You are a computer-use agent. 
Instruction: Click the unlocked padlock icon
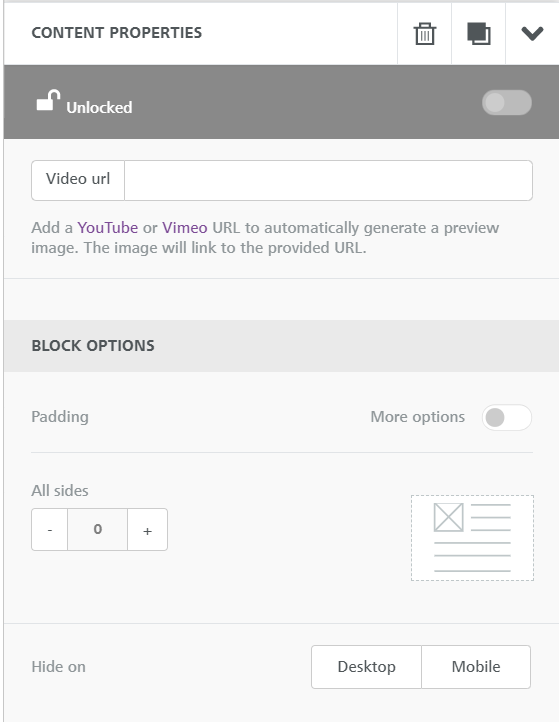click(x=48, y=100)
